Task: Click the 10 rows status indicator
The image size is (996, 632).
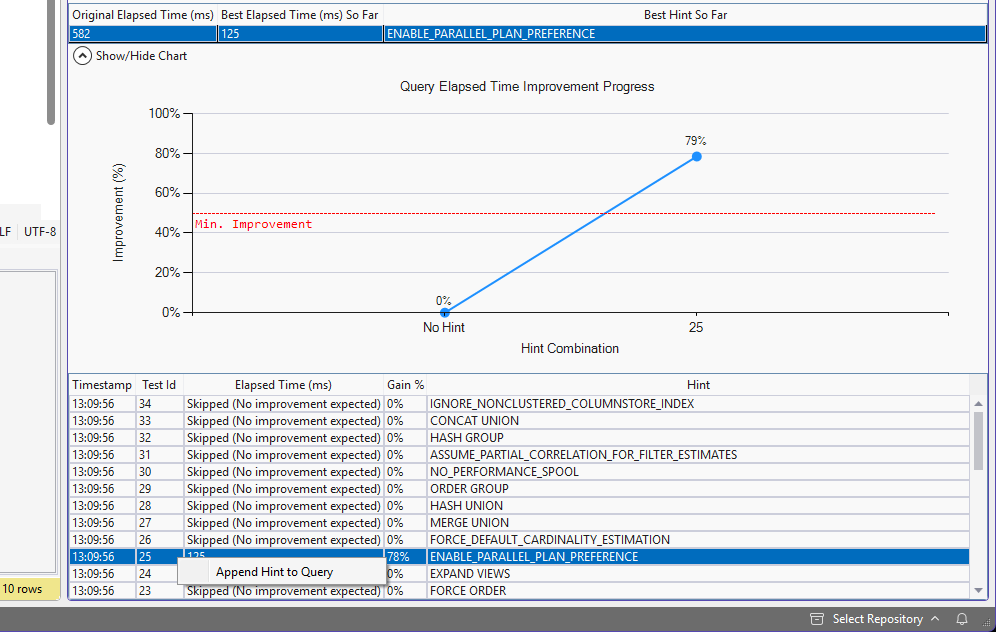Action: [x=22, y=589]
